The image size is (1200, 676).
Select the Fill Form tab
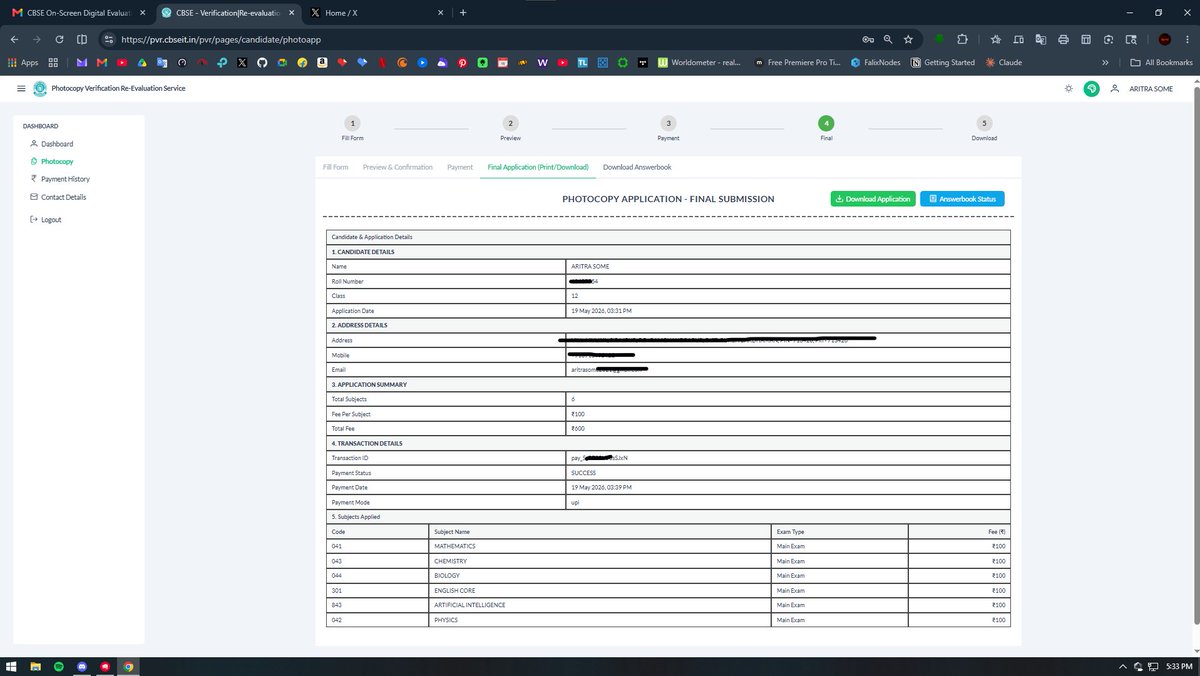click(336, 167)
